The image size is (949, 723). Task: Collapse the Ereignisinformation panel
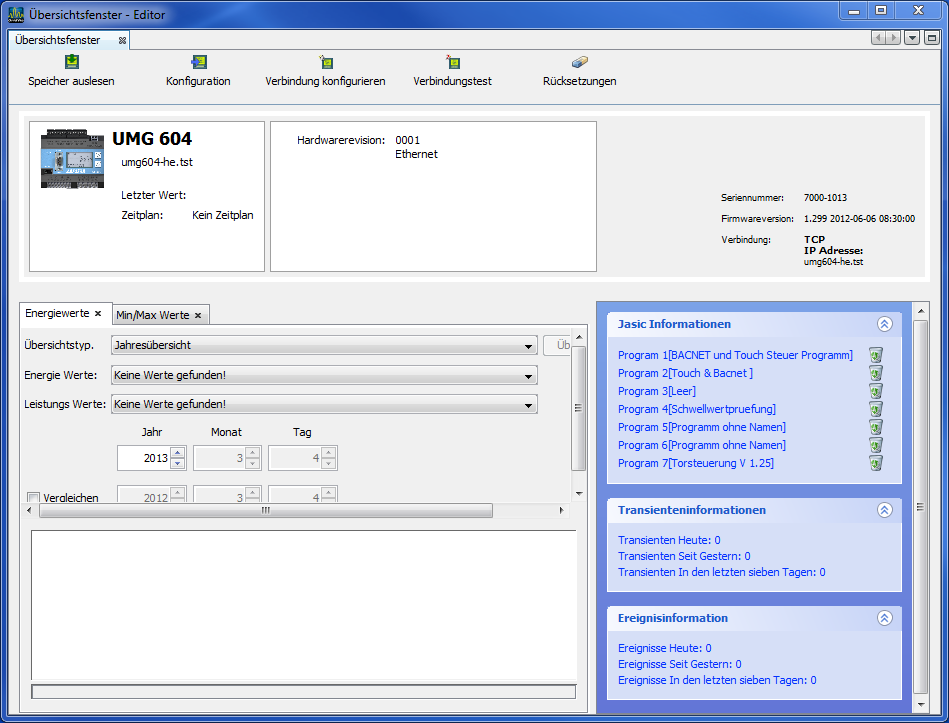[x=884, y=618]
